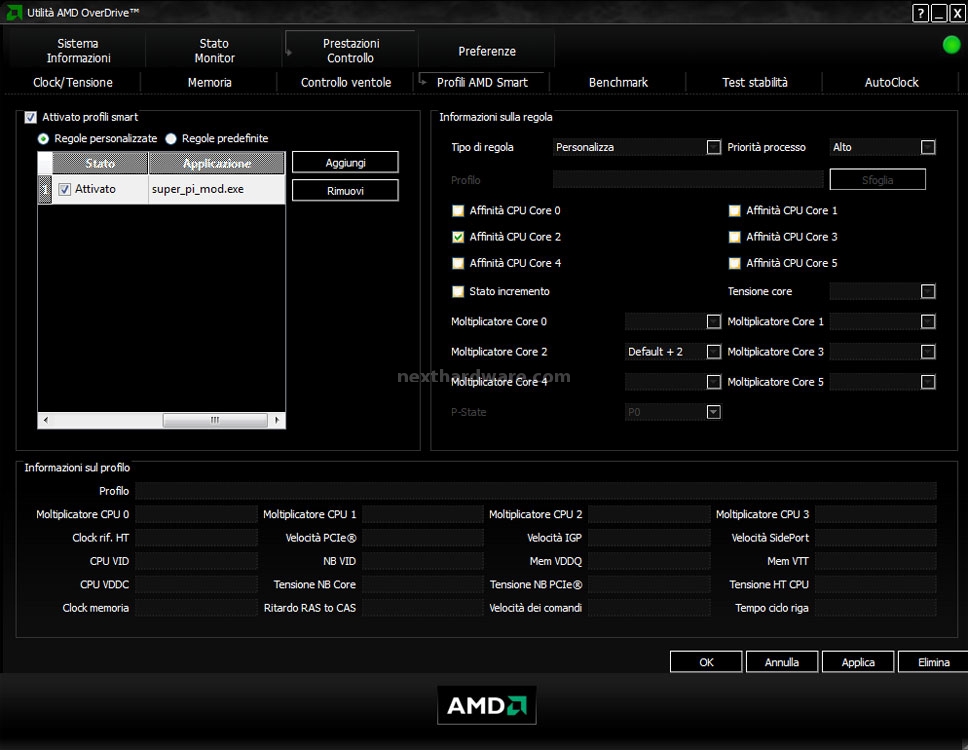This screenshot has height=750, width=968.
Task: Click the AMD OverDrive title bar icon
Action: click(x=14, y=12)
